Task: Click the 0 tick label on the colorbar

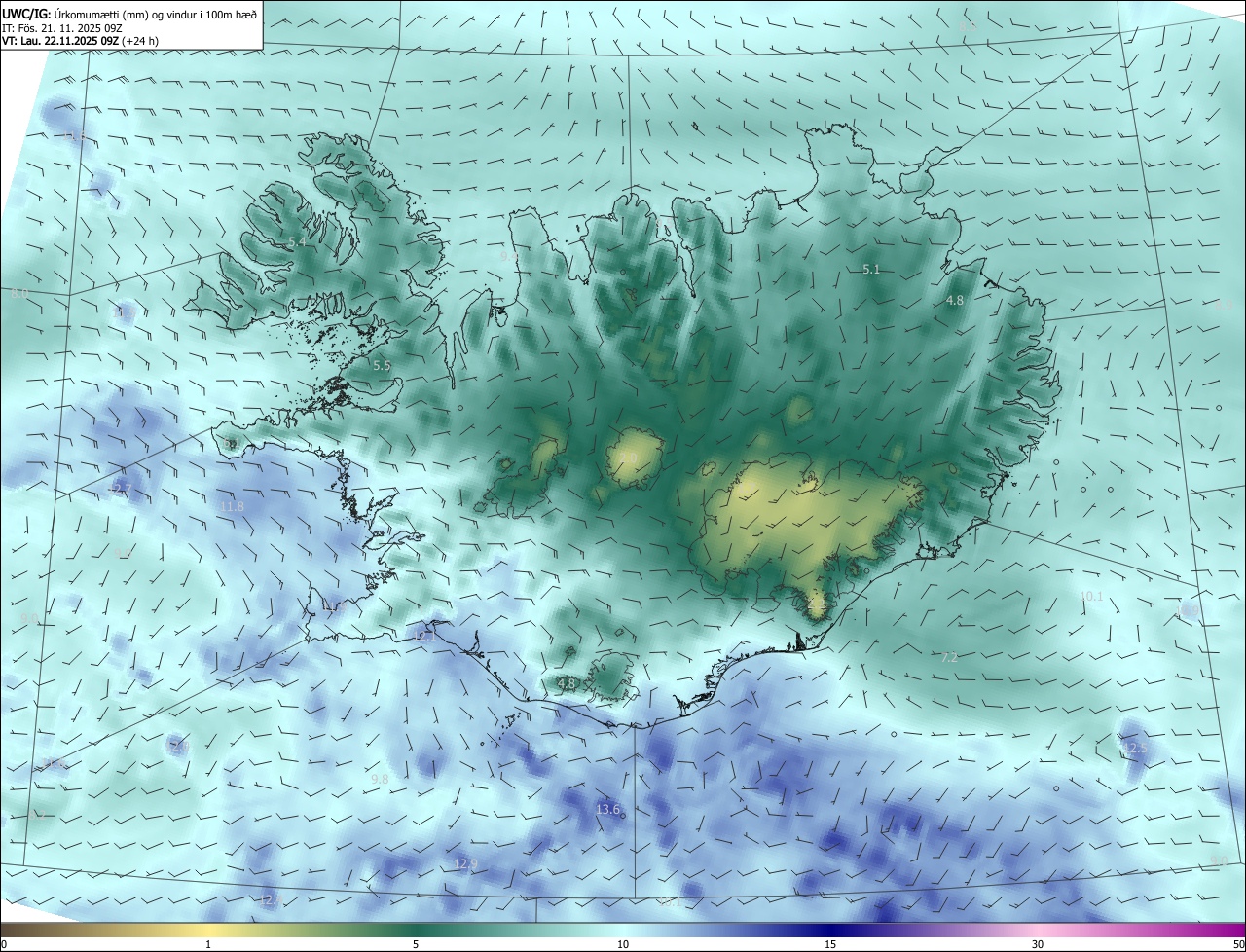Action: 4,944
